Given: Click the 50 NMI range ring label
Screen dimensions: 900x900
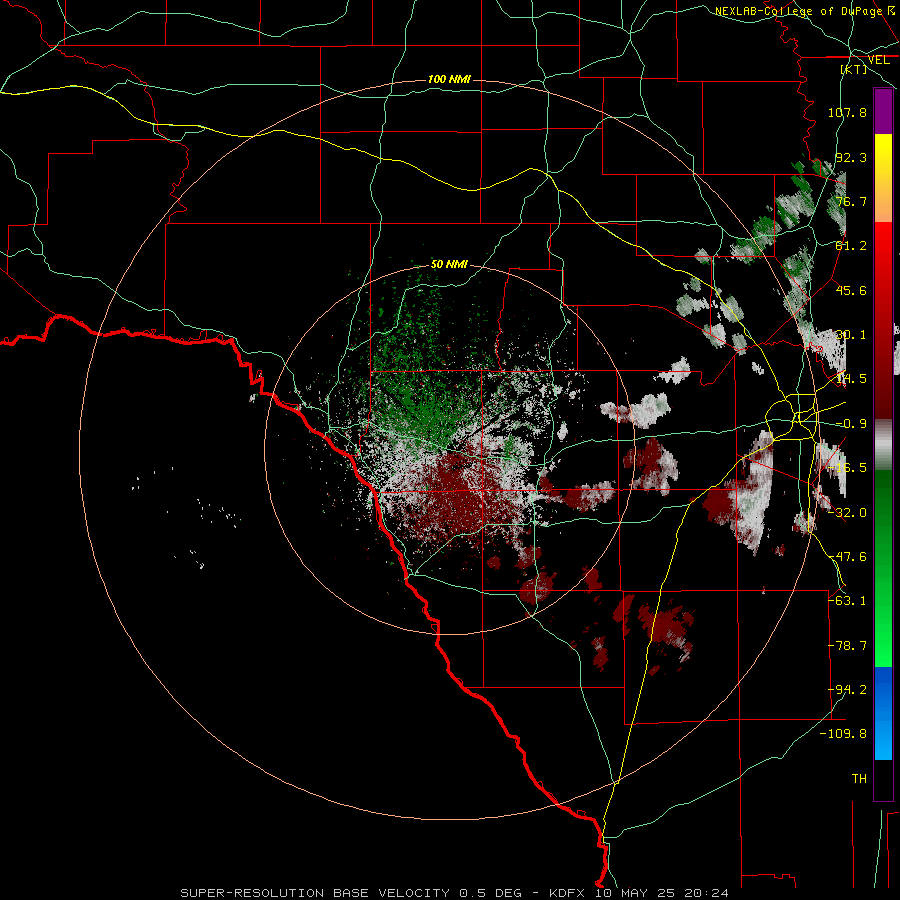Looking at the screenshot, I should point(449,265).
